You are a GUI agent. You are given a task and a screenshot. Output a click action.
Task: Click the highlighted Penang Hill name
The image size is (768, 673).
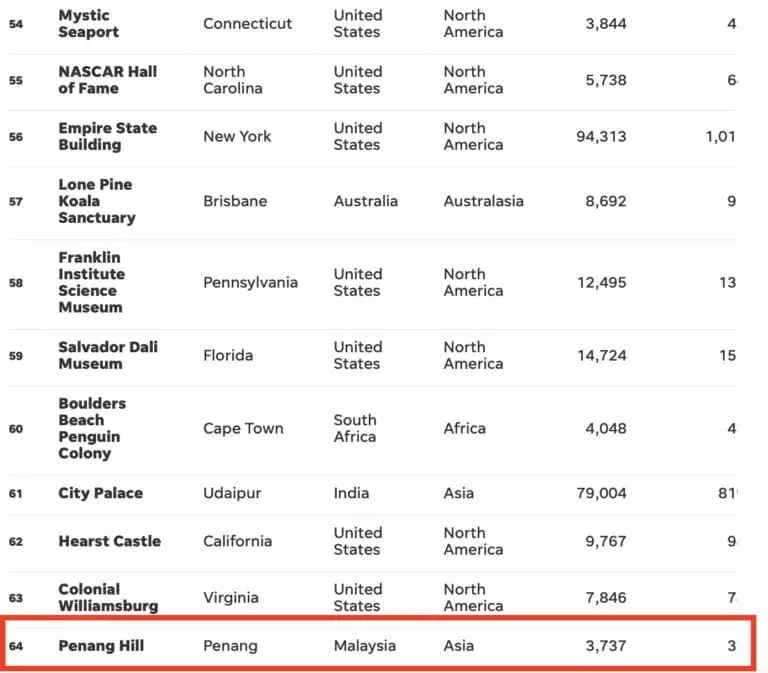(x=101, y=646)
